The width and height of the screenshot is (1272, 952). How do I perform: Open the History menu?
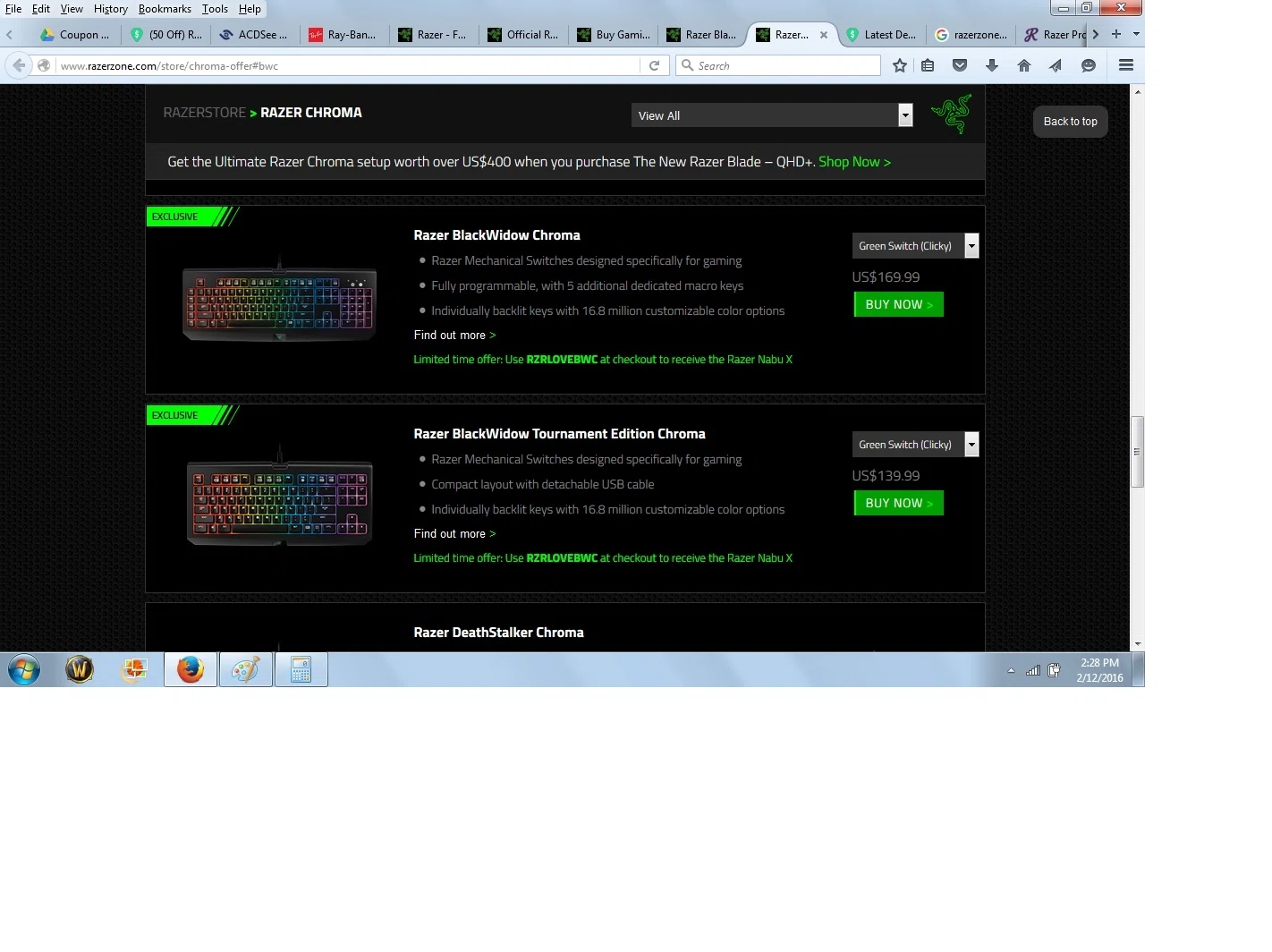111,9
